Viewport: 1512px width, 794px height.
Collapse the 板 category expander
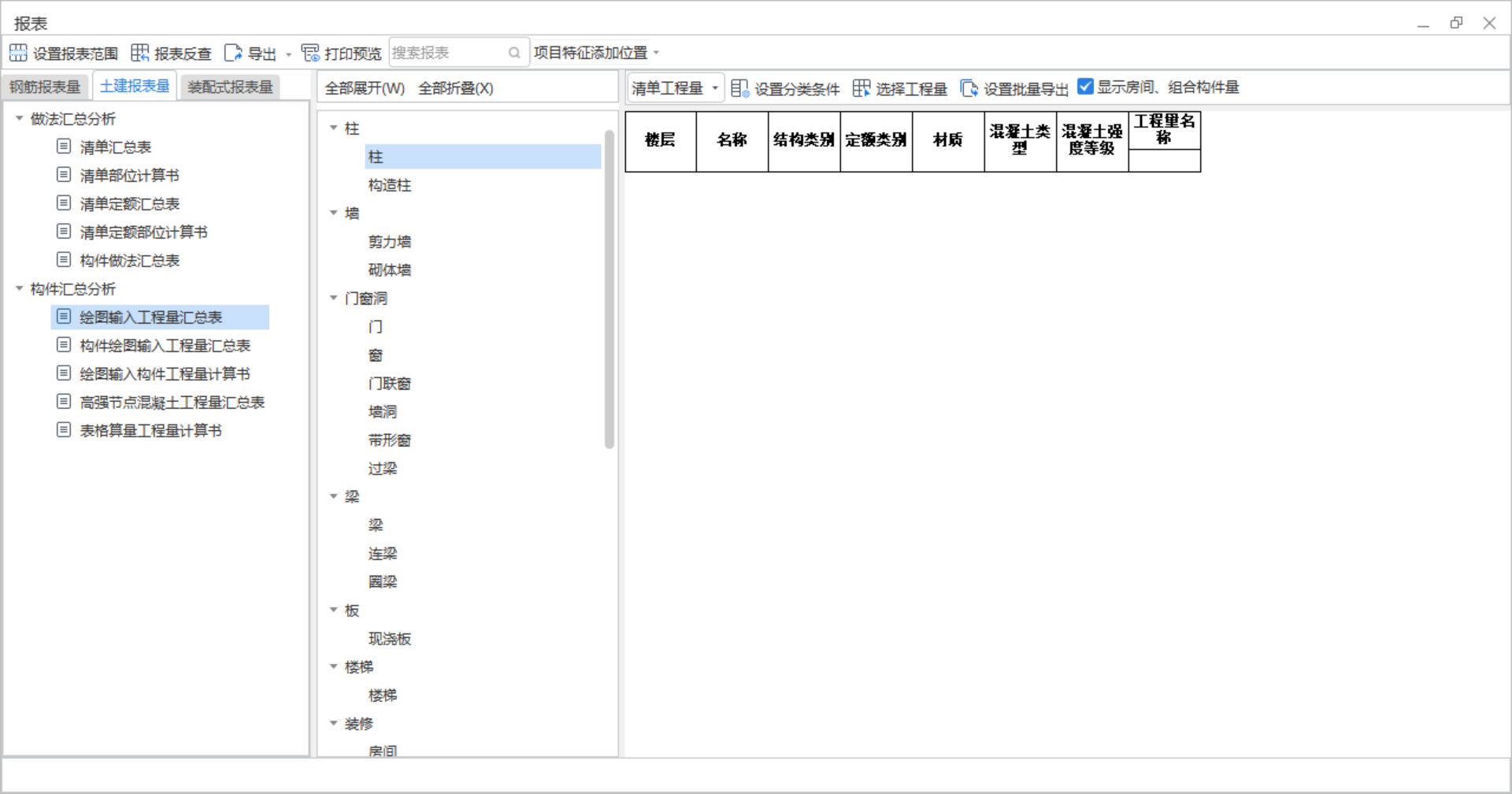[334, 610]
